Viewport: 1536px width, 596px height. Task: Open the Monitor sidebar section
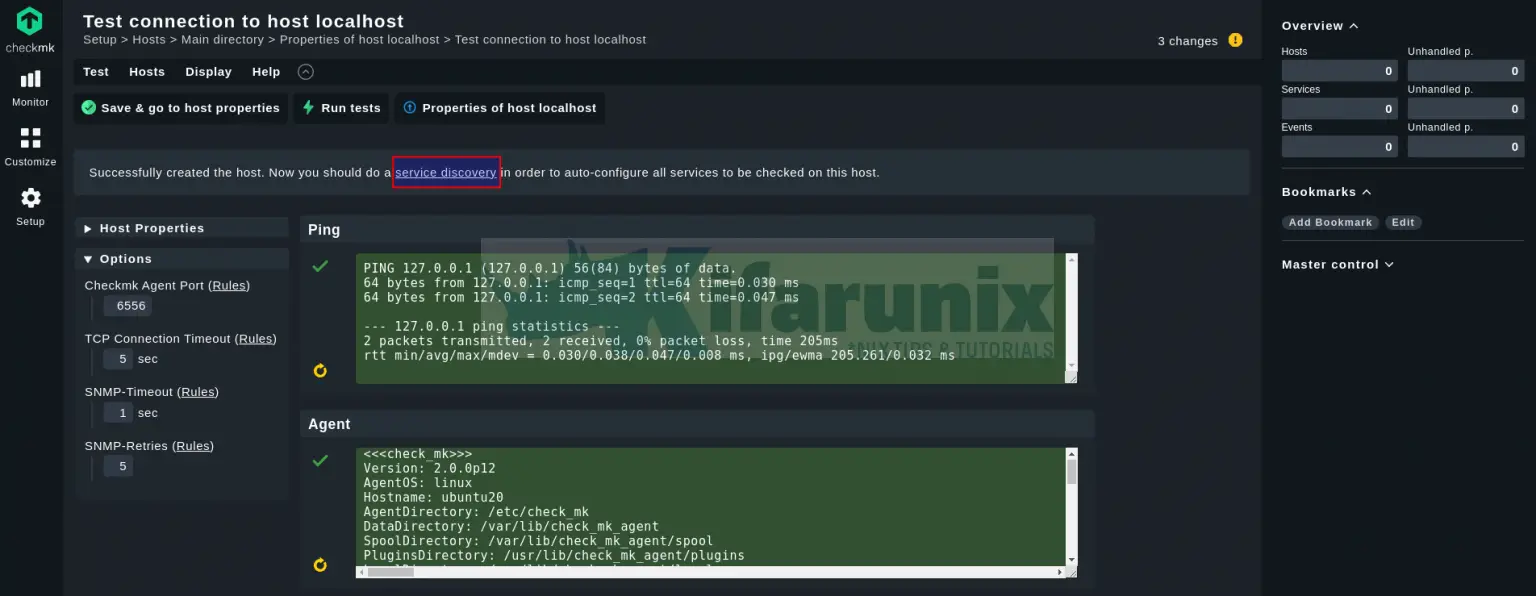(x=29, y=88)
